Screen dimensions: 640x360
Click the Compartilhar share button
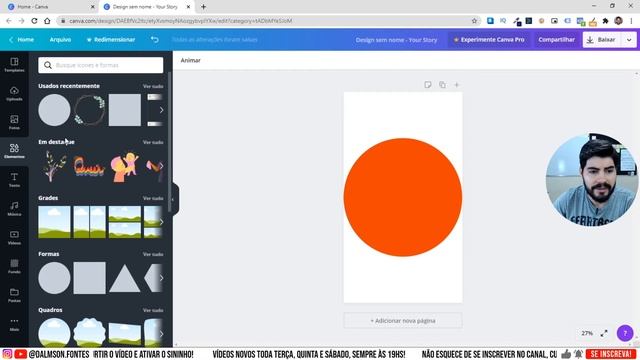tap(556, 40)
